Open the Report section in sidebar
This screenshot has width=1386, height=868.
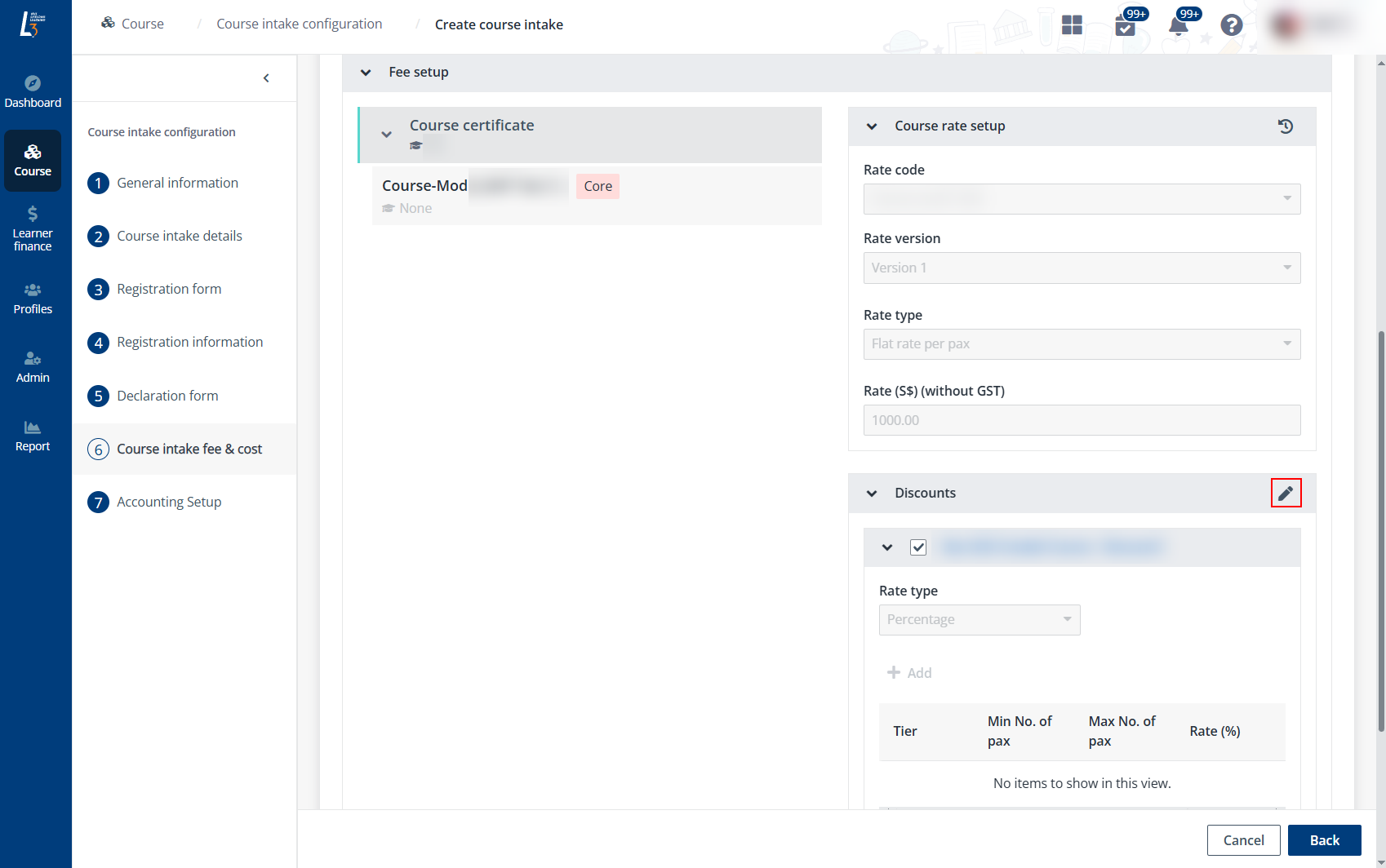pos(33,436)
